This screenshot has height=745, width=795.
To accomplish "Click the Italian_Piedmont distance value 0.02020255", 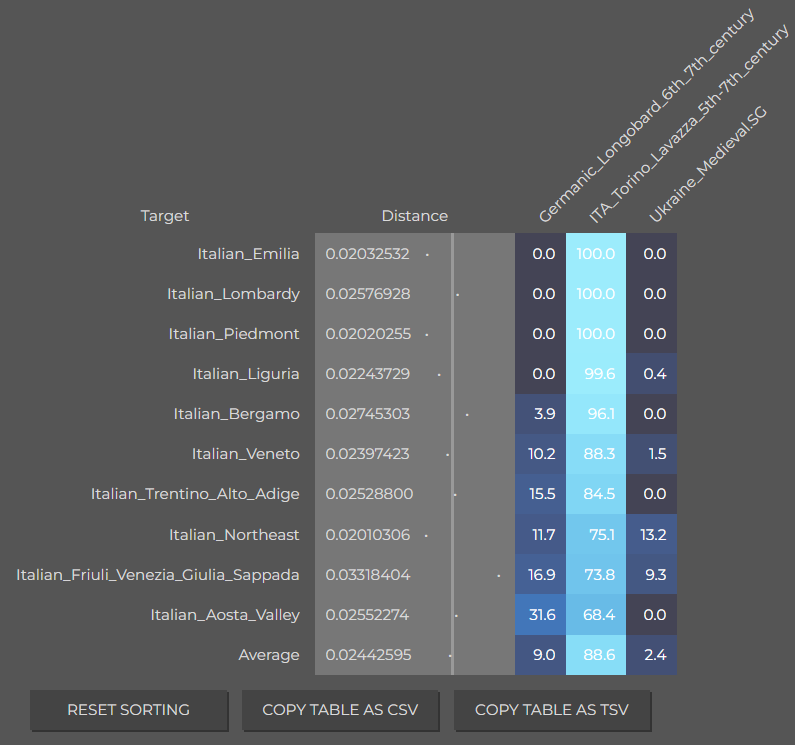I will coord(368,334).
